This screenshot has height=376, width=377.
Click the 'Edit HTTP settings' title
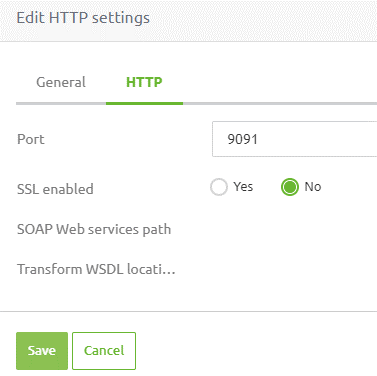83,18
